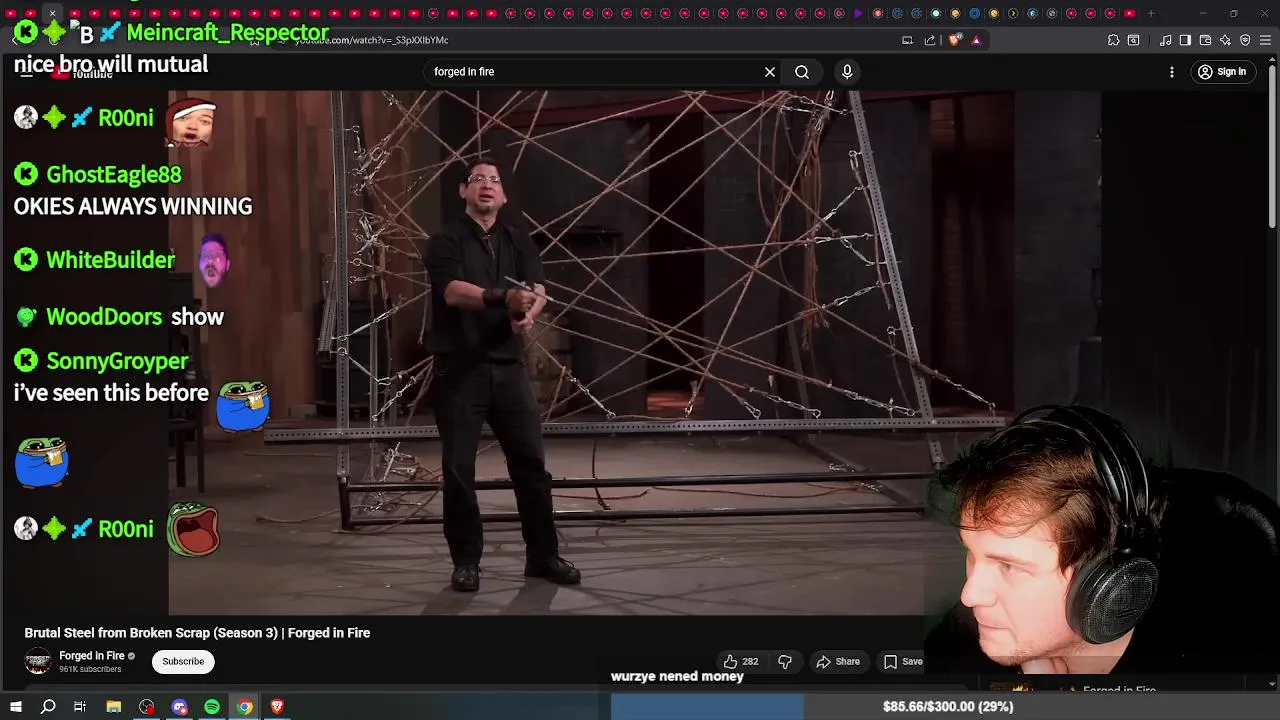Dislike the video with thumbs down button
The image size is (1280, 720).
tap(785, 661)
